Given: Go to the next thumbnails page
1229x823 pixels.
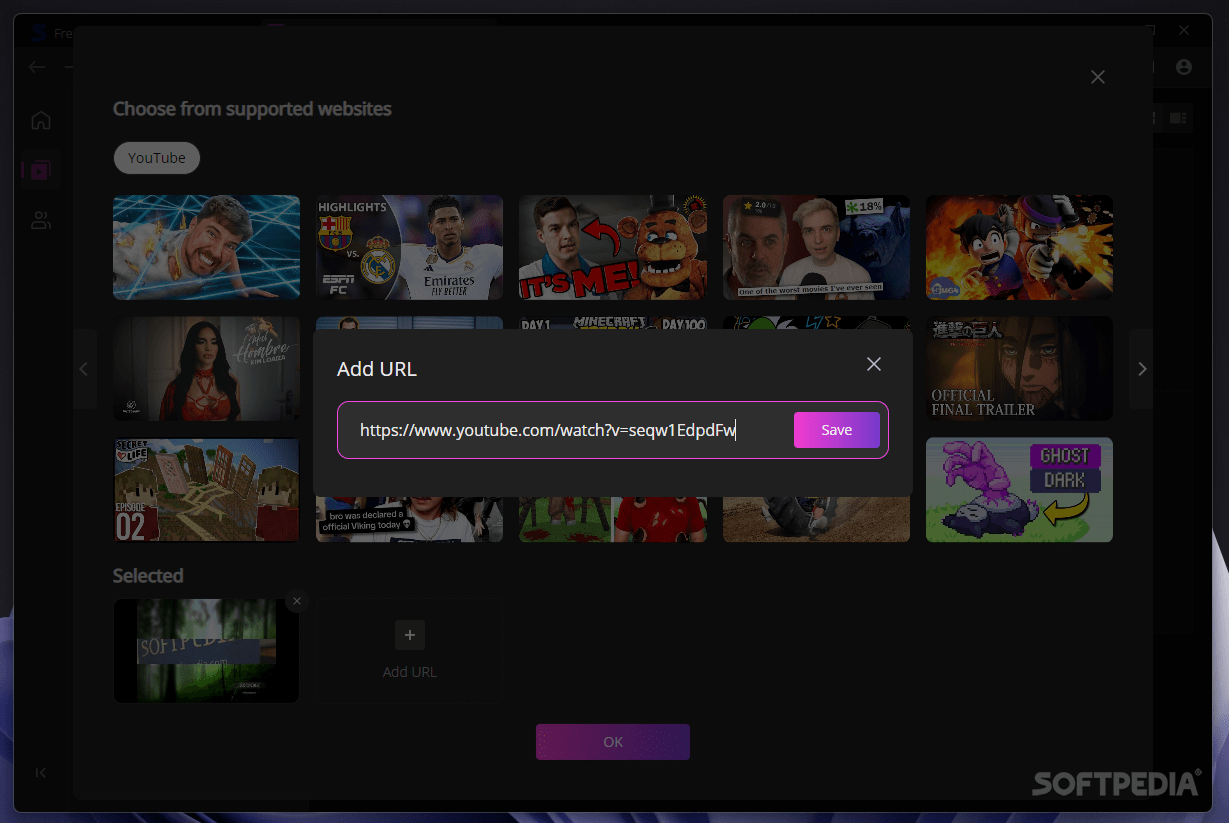Looking at the screenshot, I should click(x=1142, y=369).
